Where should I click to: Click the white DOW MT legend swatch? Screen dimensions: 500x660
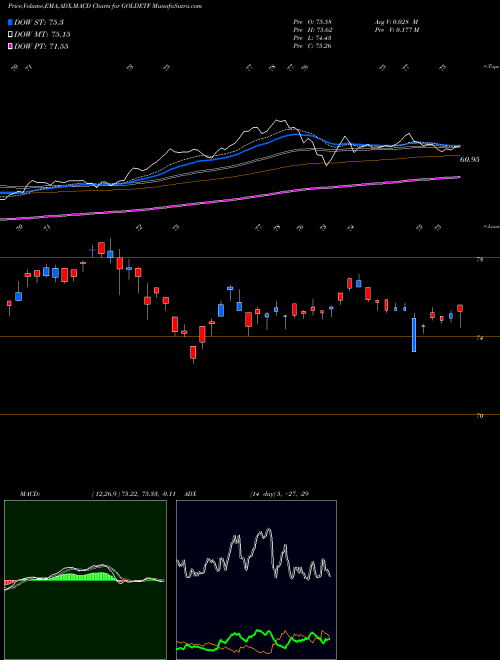tap(11, 35)
